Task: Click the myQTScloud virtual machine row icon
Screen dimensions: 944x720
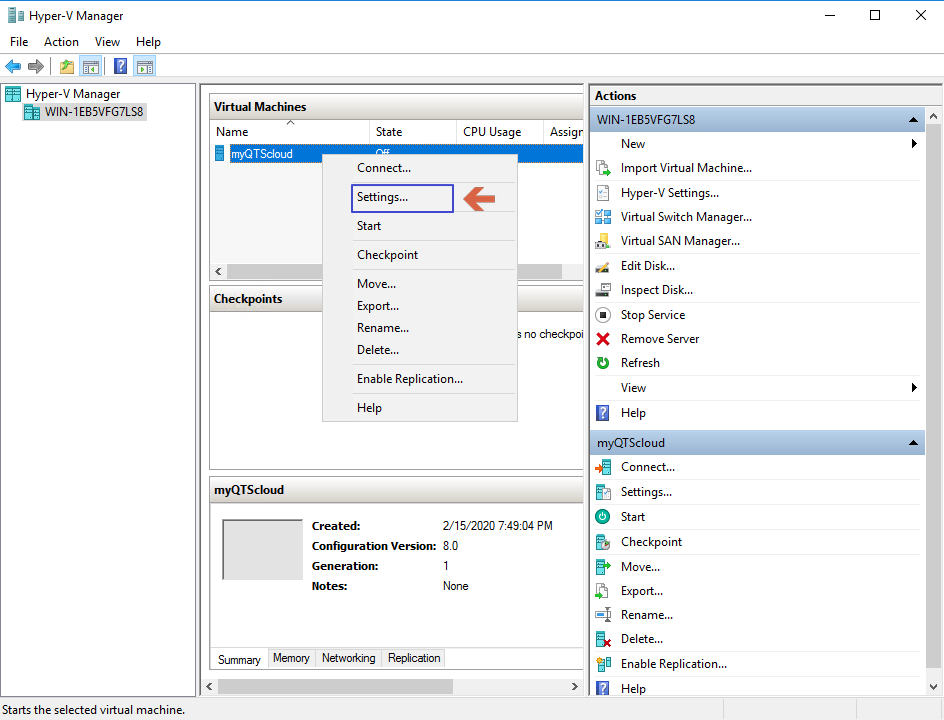Action: point(220,154)
